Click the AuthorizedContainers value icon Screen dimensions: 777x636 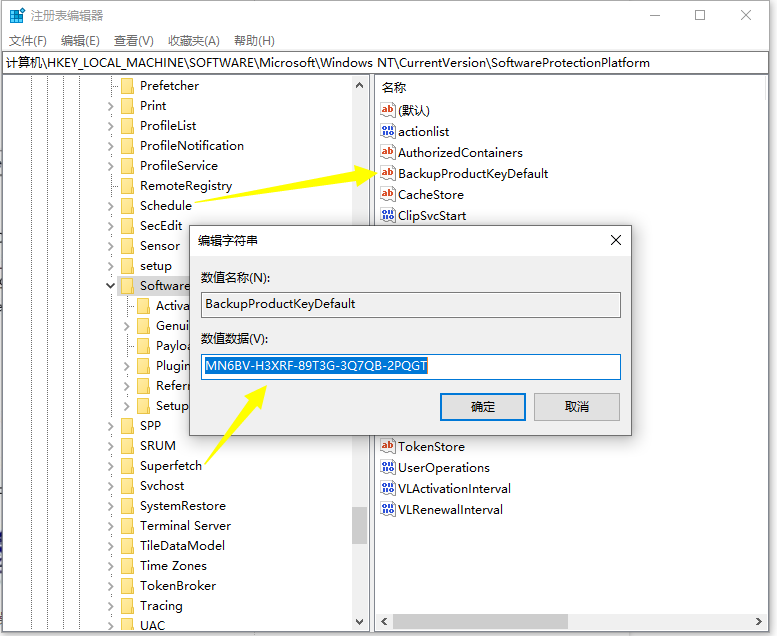388,153
